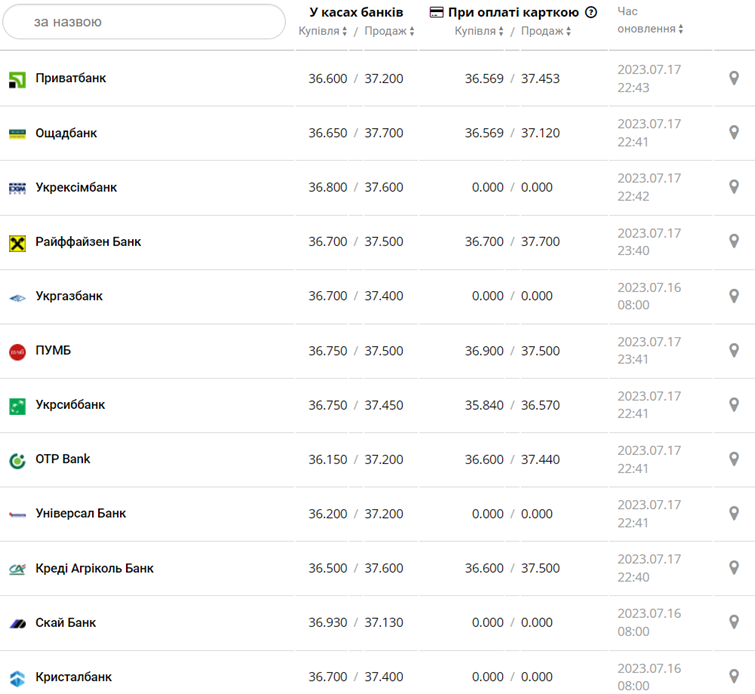Open the ПУМБ location pin icon
The image size is (755, 694).
pos(733,351)
